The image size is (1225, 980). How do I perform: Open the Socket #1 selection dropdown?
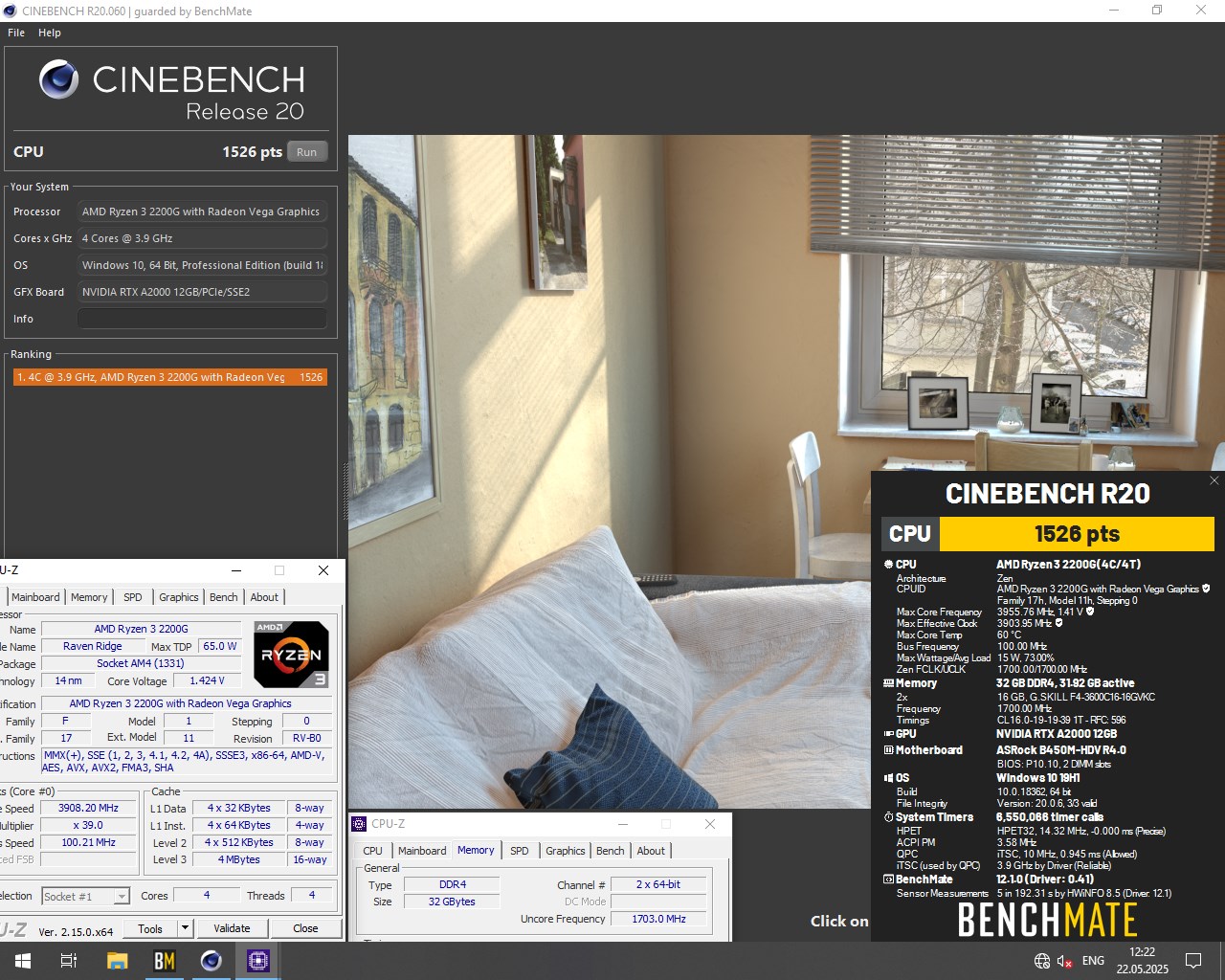pyautogui.click(x=122, y=897)
